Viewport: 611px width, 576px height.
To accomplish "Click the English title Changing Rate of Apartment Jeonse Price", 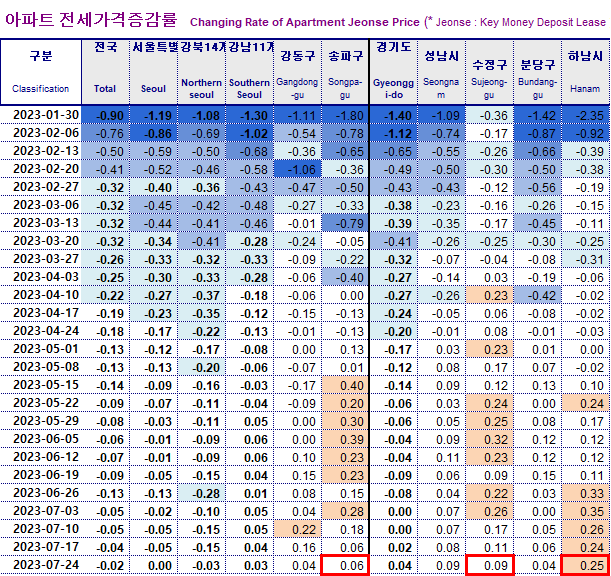I will tap(305, 22).
